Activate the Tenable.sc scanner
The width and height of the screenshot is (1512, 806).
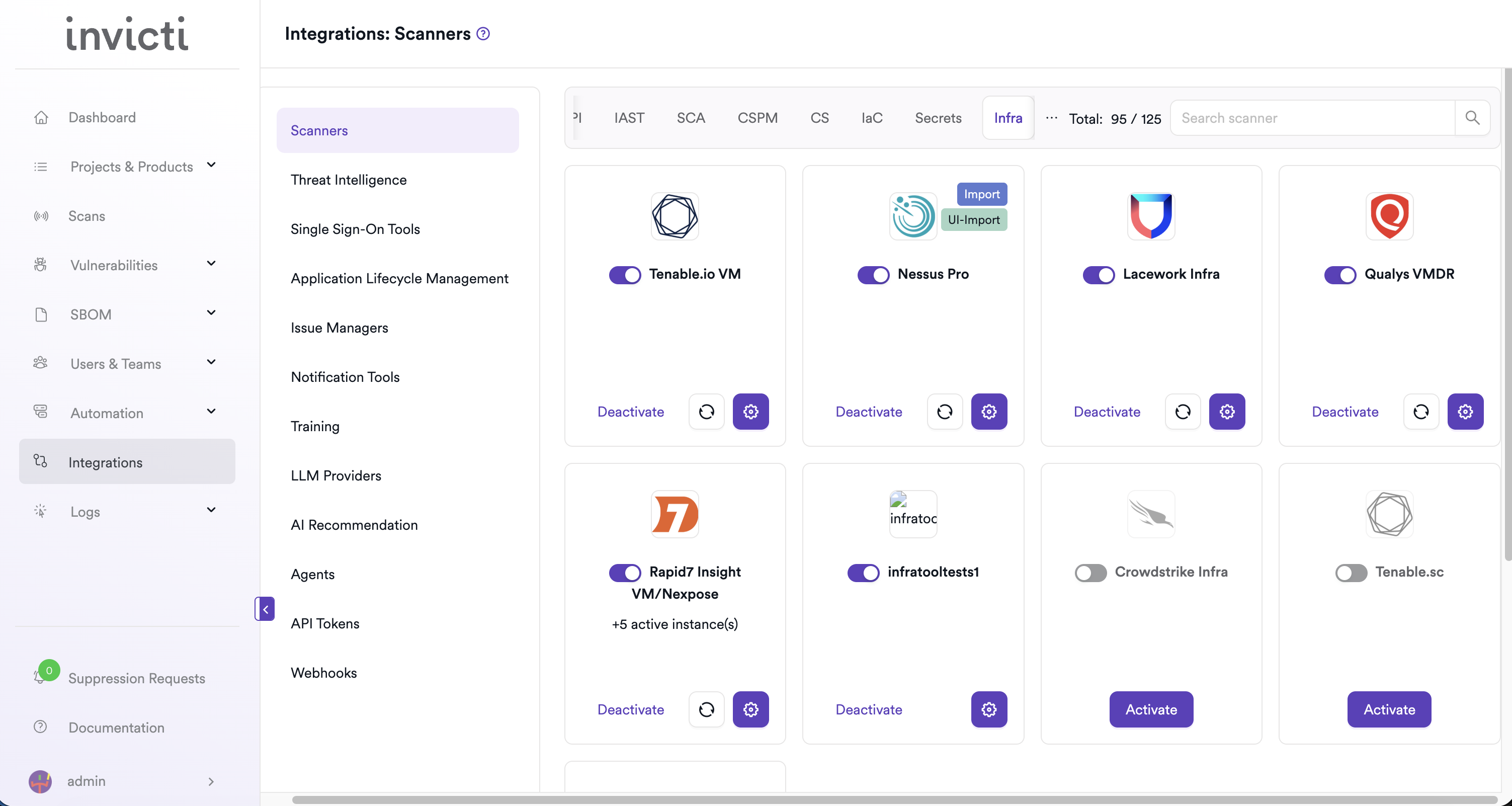1389,709
